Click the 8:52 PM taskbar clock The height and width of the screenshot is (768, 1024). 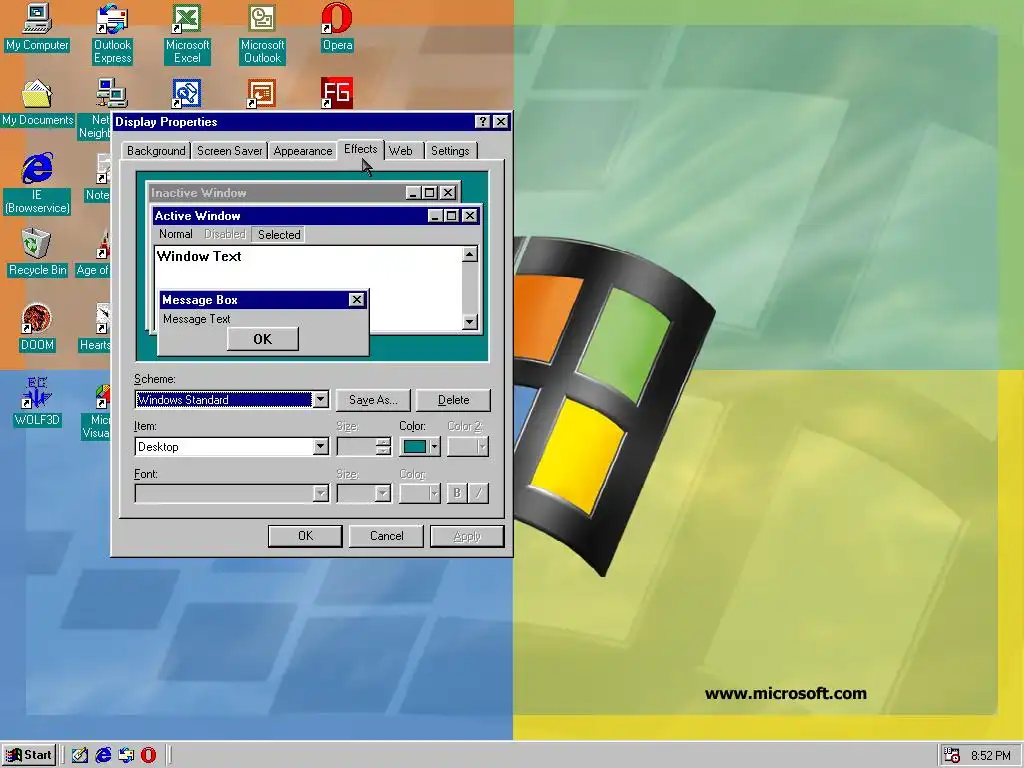click(991, 756)
